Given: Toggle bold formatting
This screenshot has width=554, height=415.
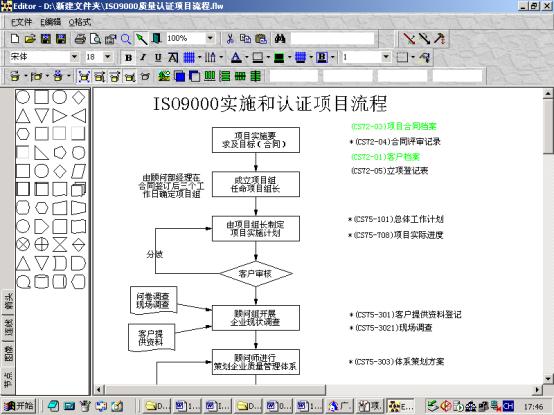Looking at the screenshot, I should tap(129, 57).
